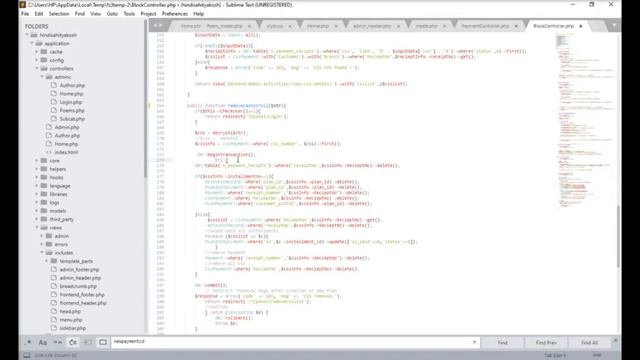Expand the core folder

tap(37, 161)
